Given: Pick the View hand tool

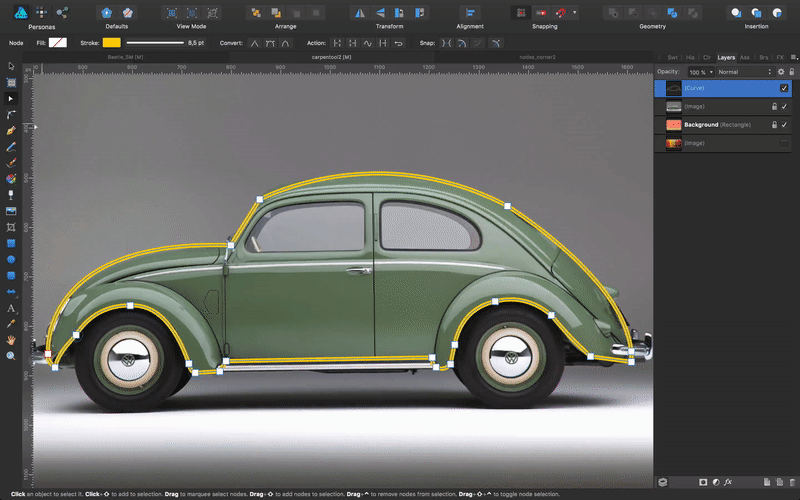Looking at the screenshot, I should pos(11,340).
